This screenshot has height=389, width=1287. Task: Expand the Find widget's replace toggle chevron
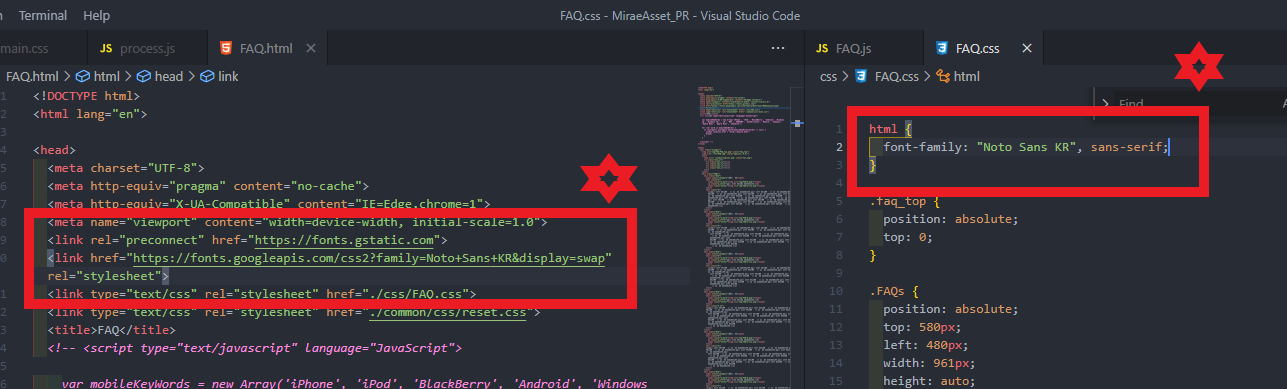click(x=1105, y=103)
